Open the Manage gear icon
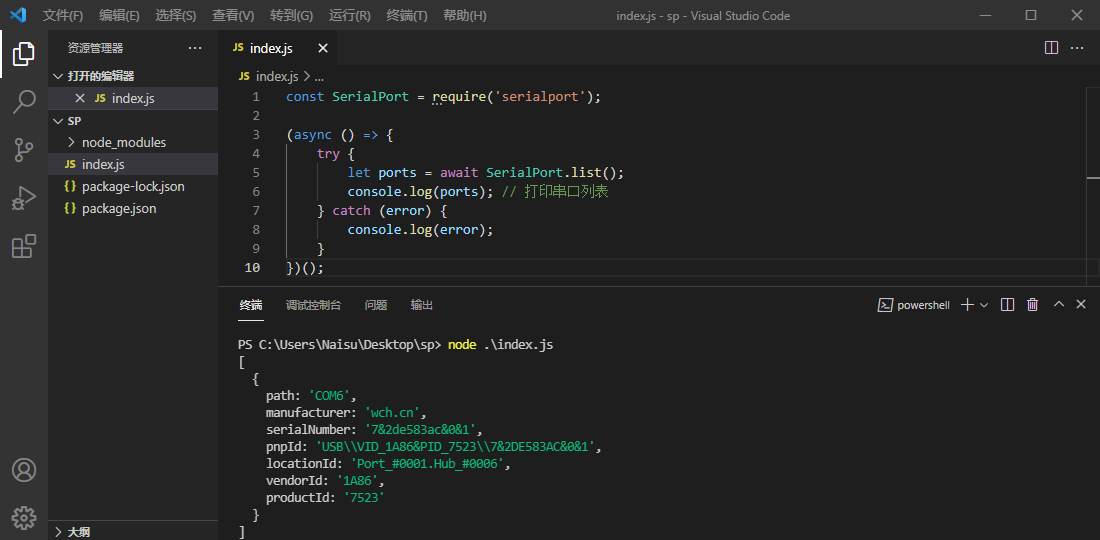Screen dimensions: 1100x540 click(24, 518)
